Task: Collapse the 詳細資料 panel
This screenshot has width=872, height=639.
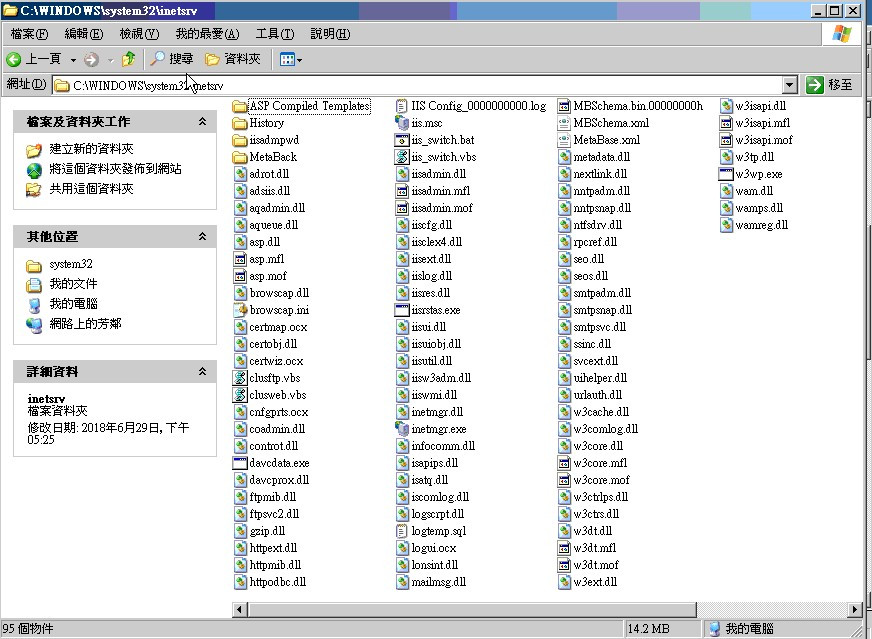Action: coord(202,371)
